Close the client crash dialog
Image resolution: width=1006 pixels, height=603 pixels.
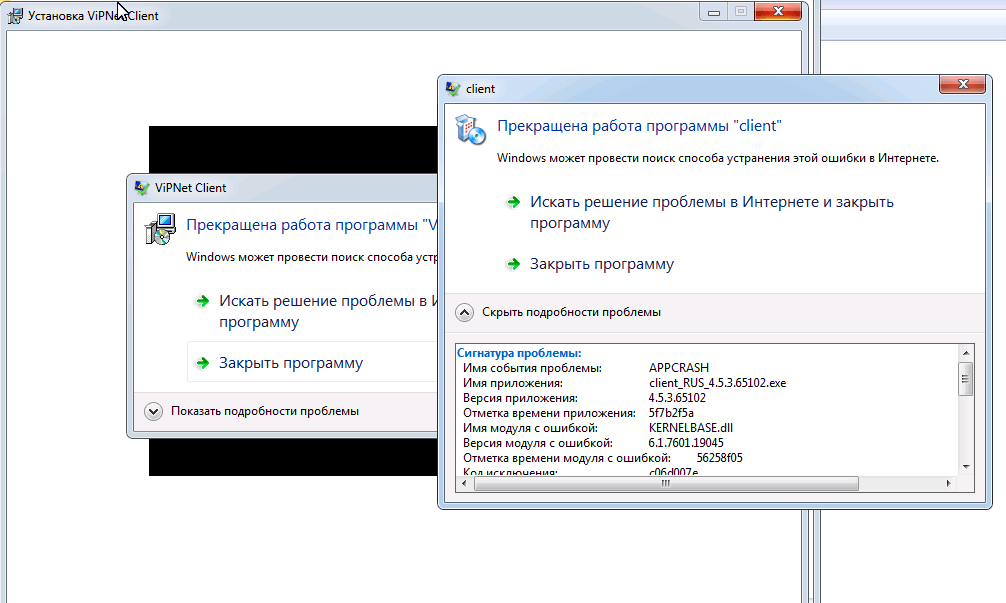[962, 84]
